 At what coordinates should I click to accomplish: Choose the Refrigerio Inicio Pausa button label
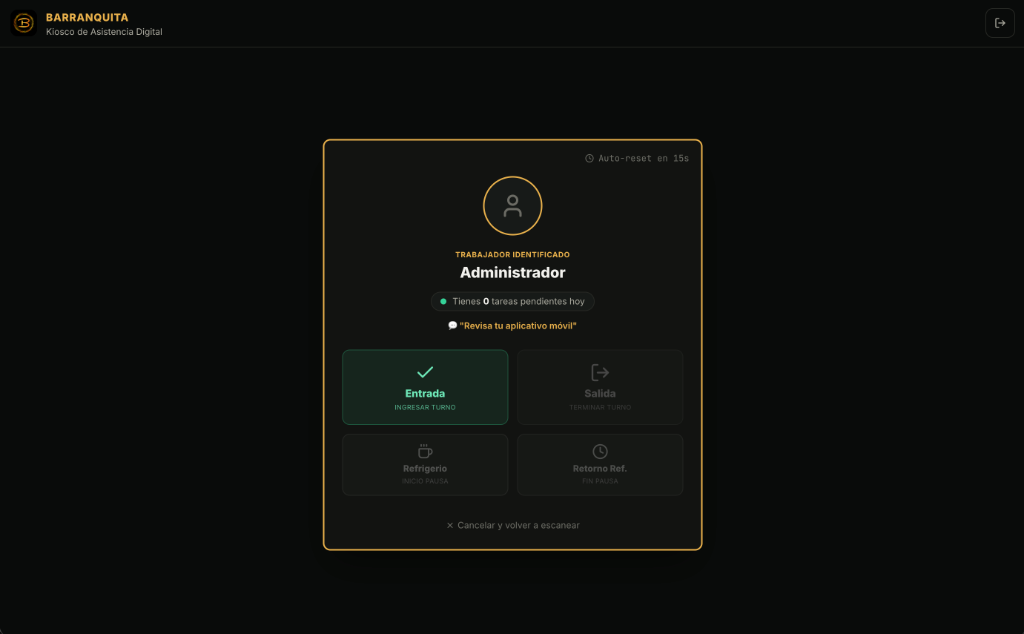424,474
